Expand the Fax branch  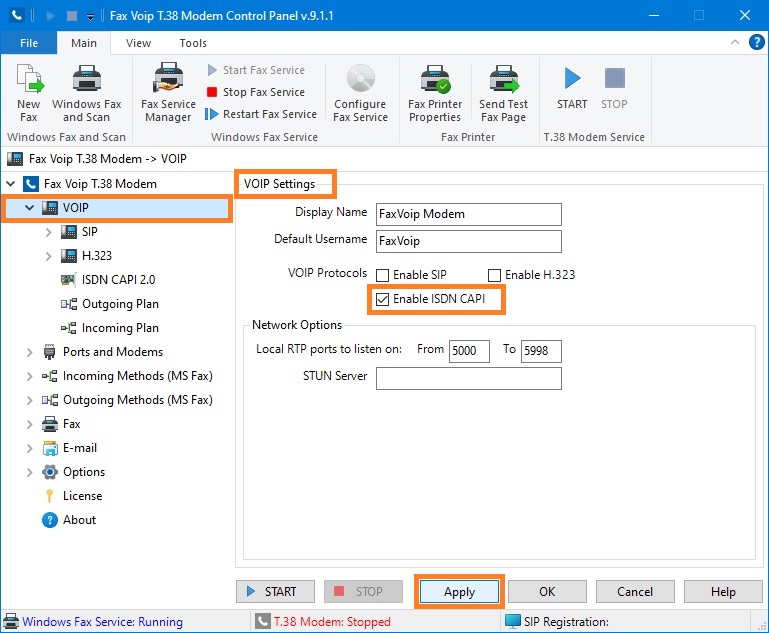click(x=29, y=424)
